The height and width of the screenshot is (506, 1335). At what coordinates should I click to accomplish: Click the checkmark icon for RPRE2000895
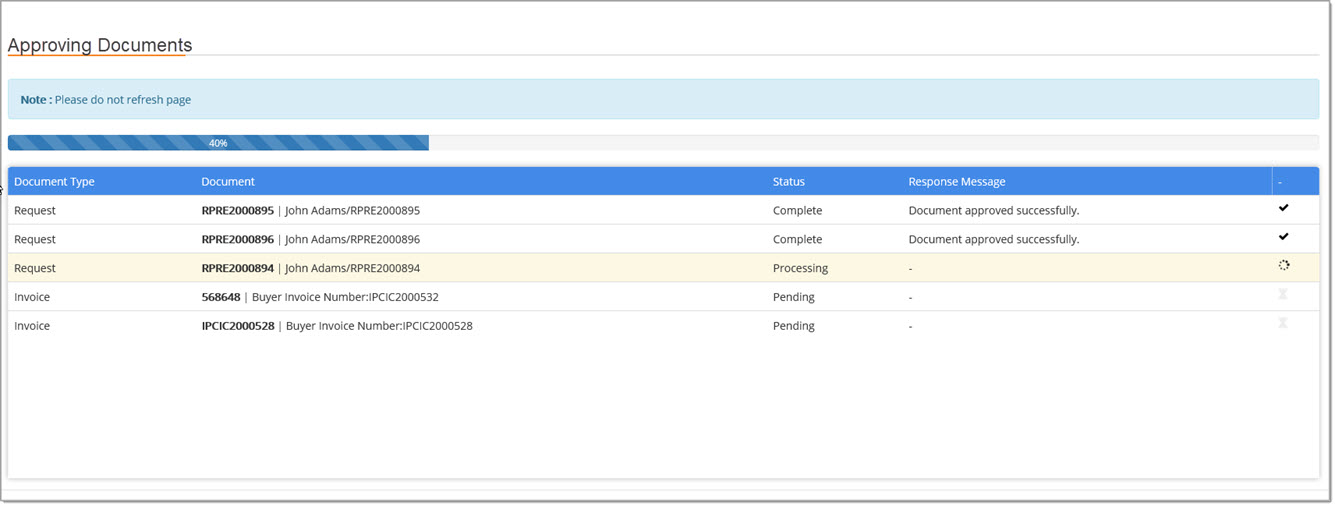coord(1283,208)
